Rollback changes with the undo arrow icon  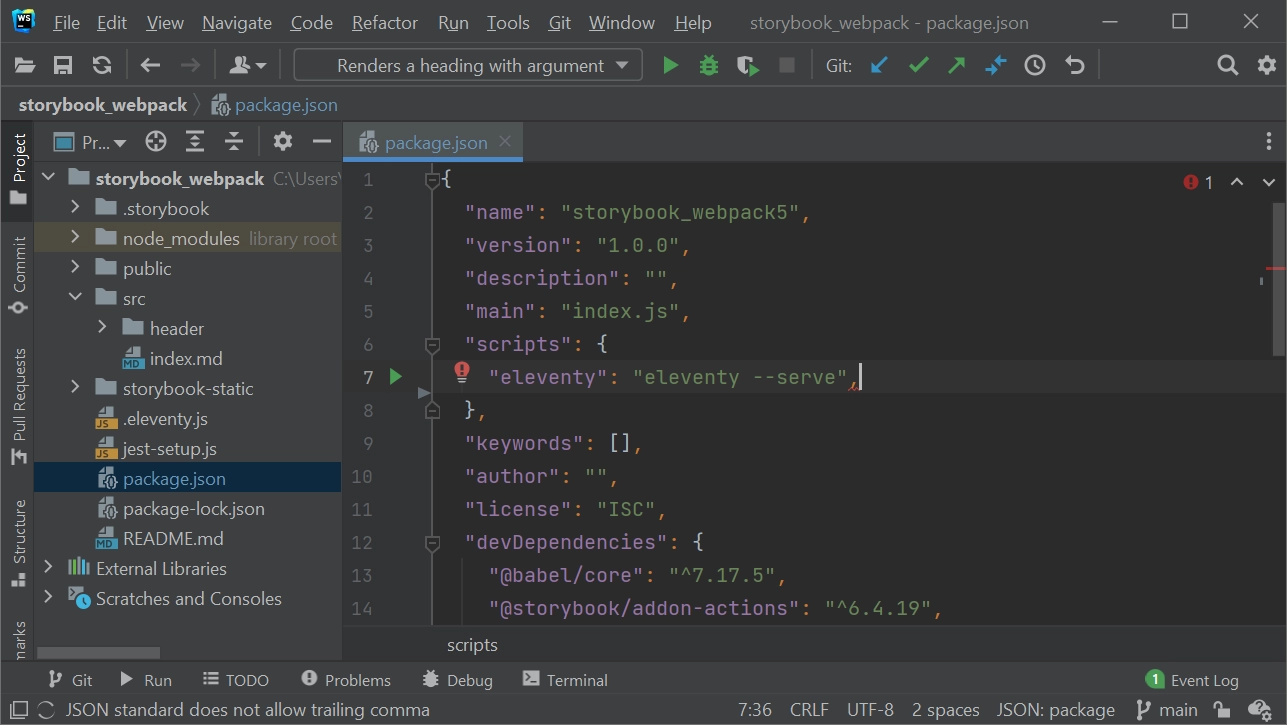click(x=1074, y=66)
